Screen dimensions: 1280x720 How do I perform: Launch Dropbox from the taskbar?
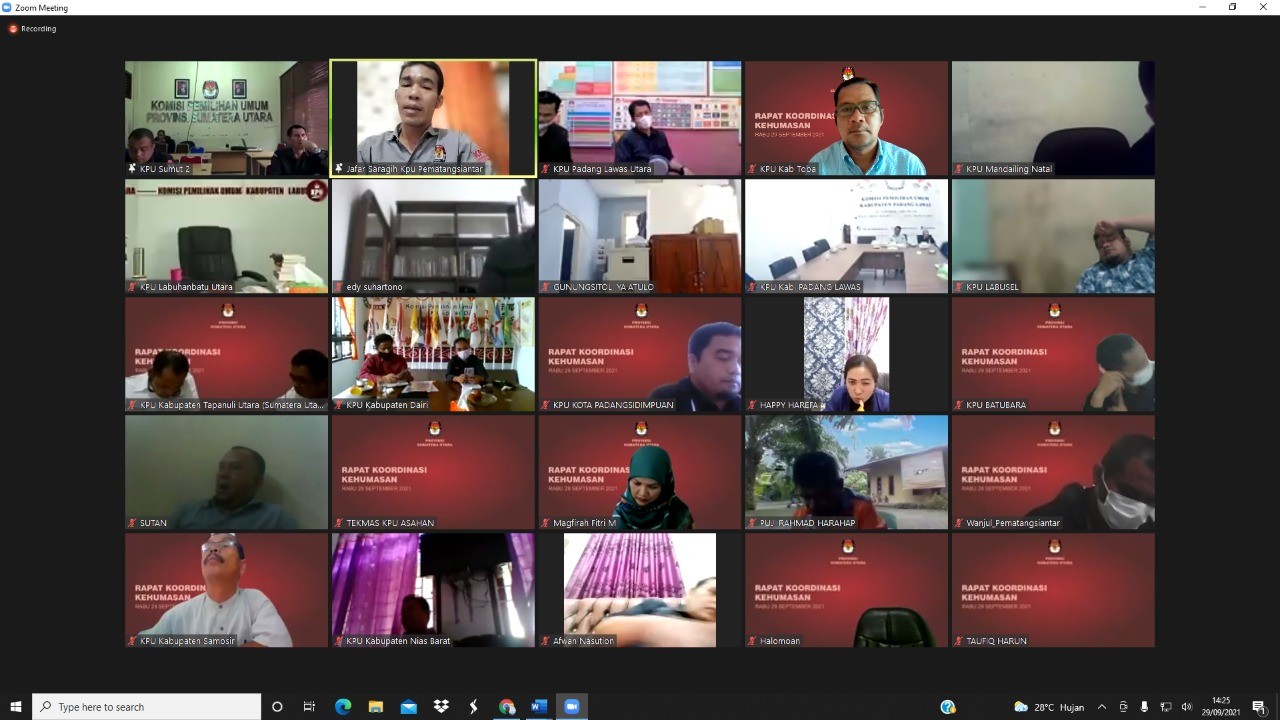(441, 707)
